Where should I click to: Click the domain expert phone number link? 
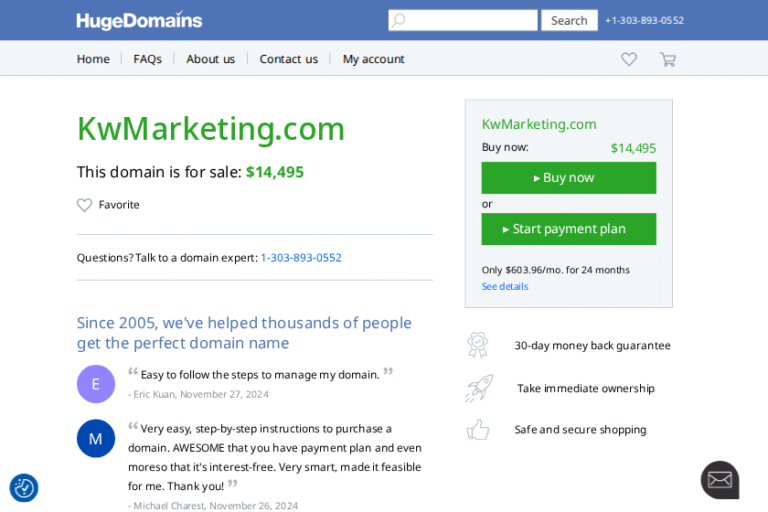coord(301,258)
